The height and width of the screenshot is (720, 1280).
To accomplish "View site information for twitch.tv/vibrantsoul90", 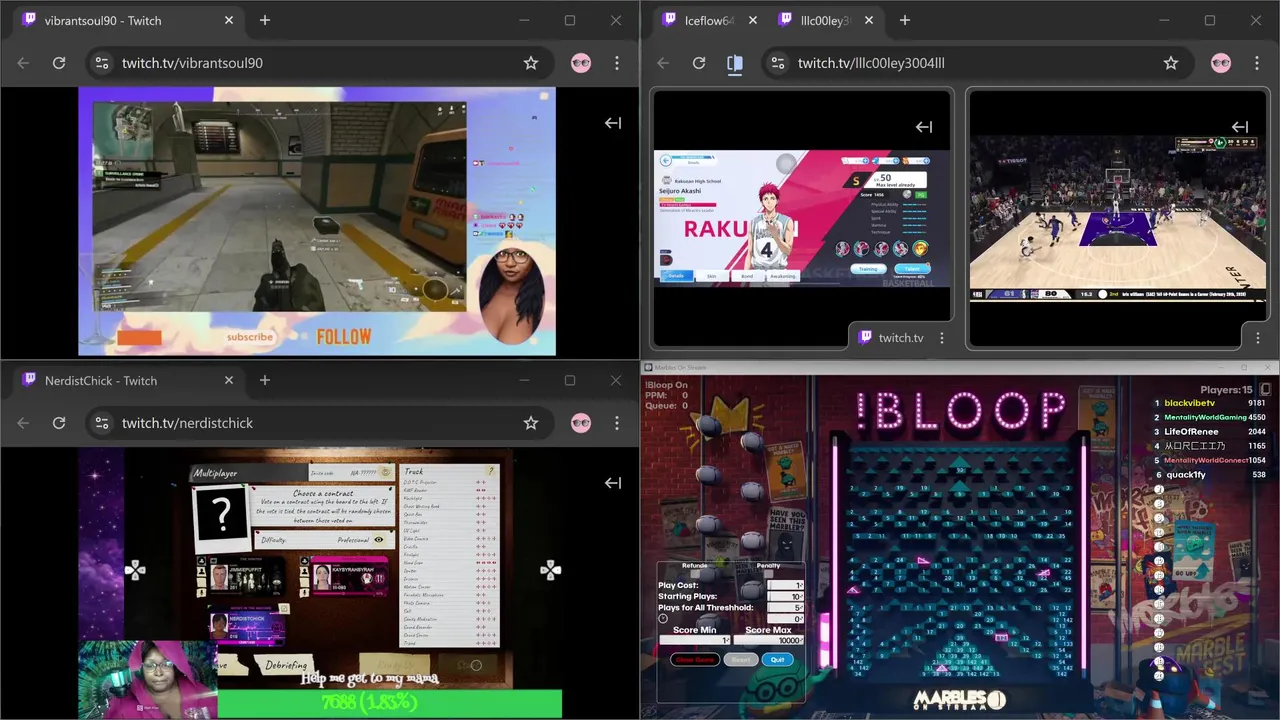I will [101, 63].
